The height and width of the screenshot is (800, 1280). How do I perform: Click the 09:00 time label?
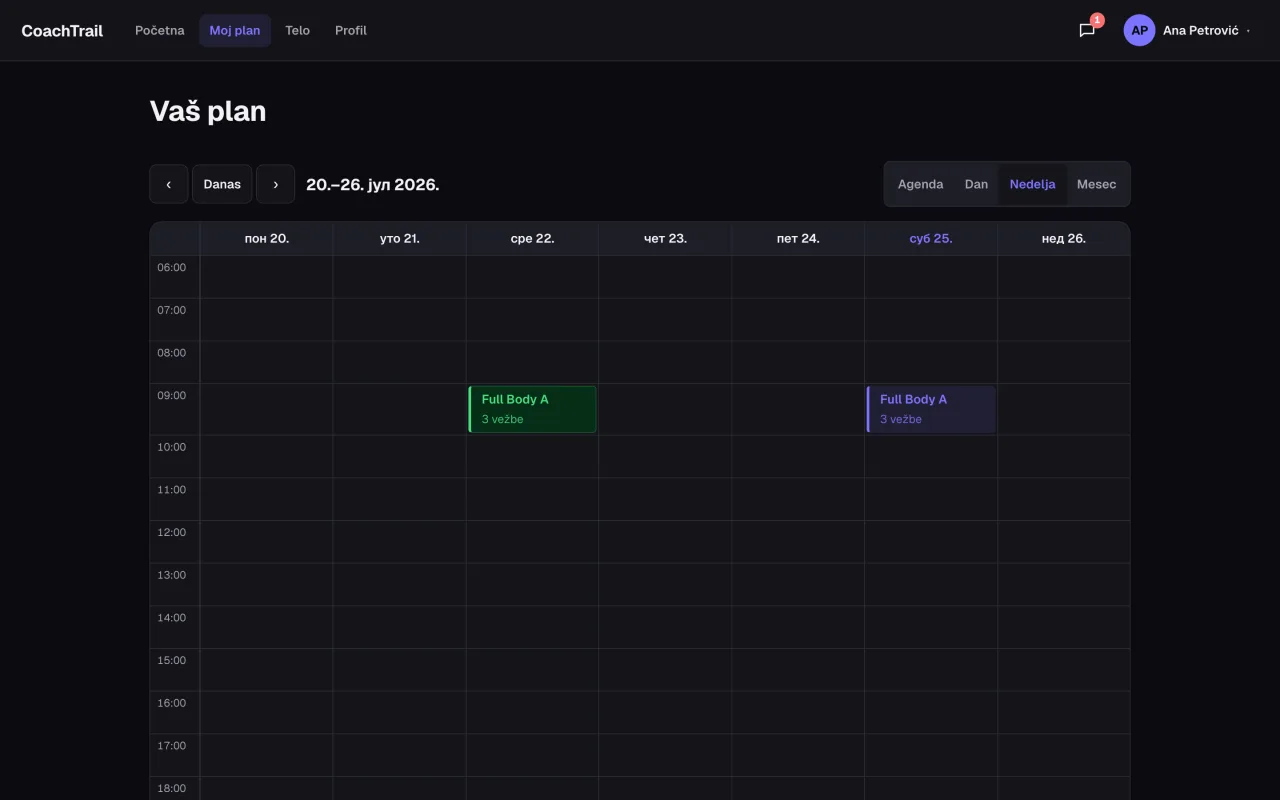pos(172,395)
